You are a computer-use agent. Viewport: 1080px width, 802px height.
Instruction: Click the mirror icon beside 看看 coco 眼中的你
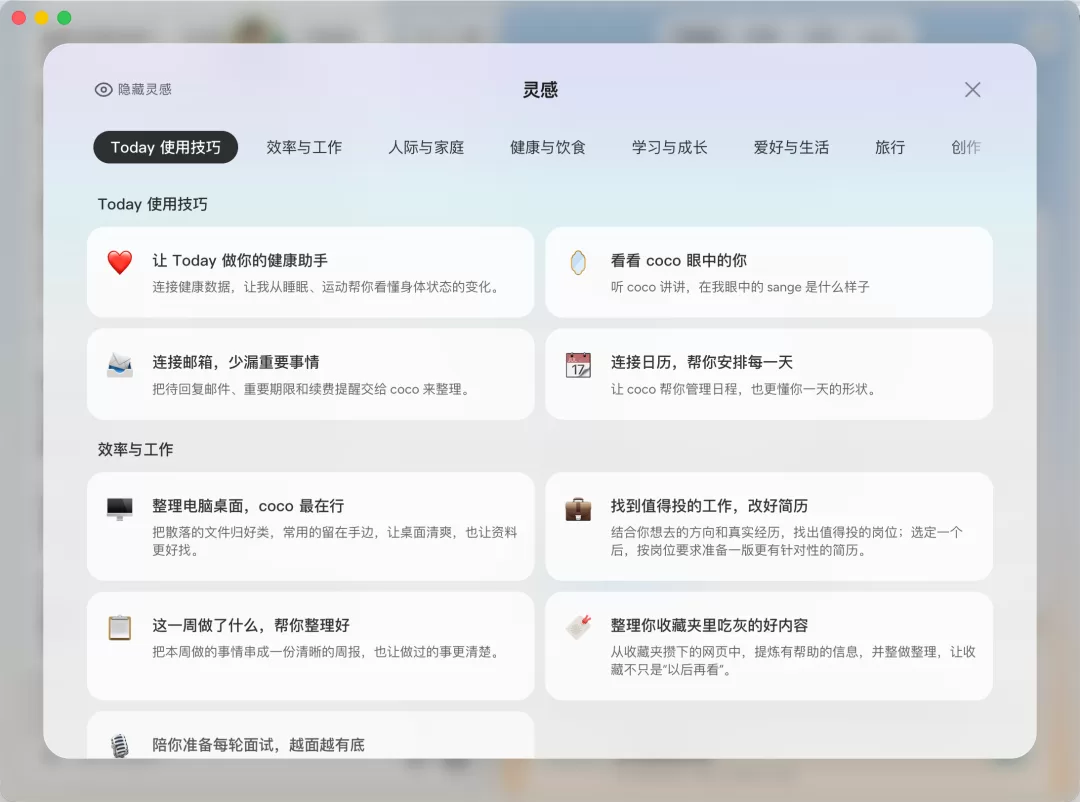tap(578, 262)
